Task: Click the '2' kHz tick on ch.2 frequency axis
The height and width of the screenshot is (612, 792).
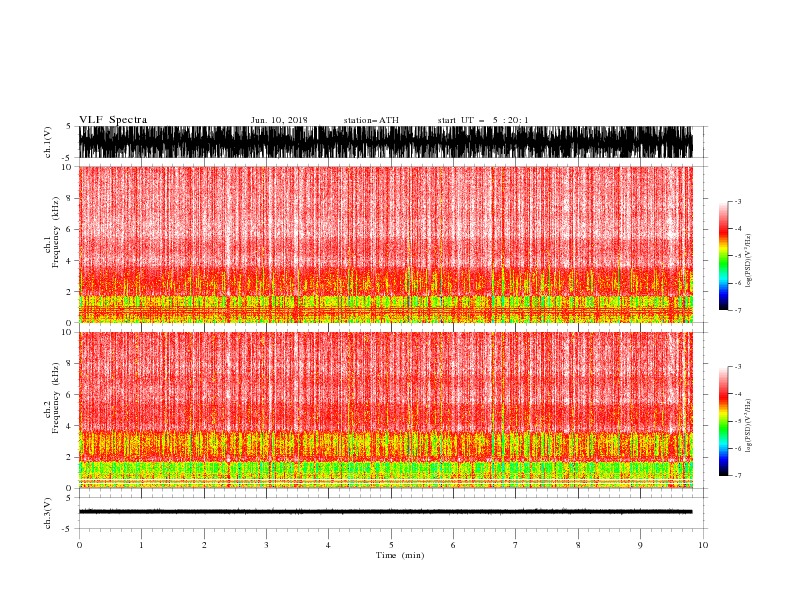Action: (x=69, y=457)
